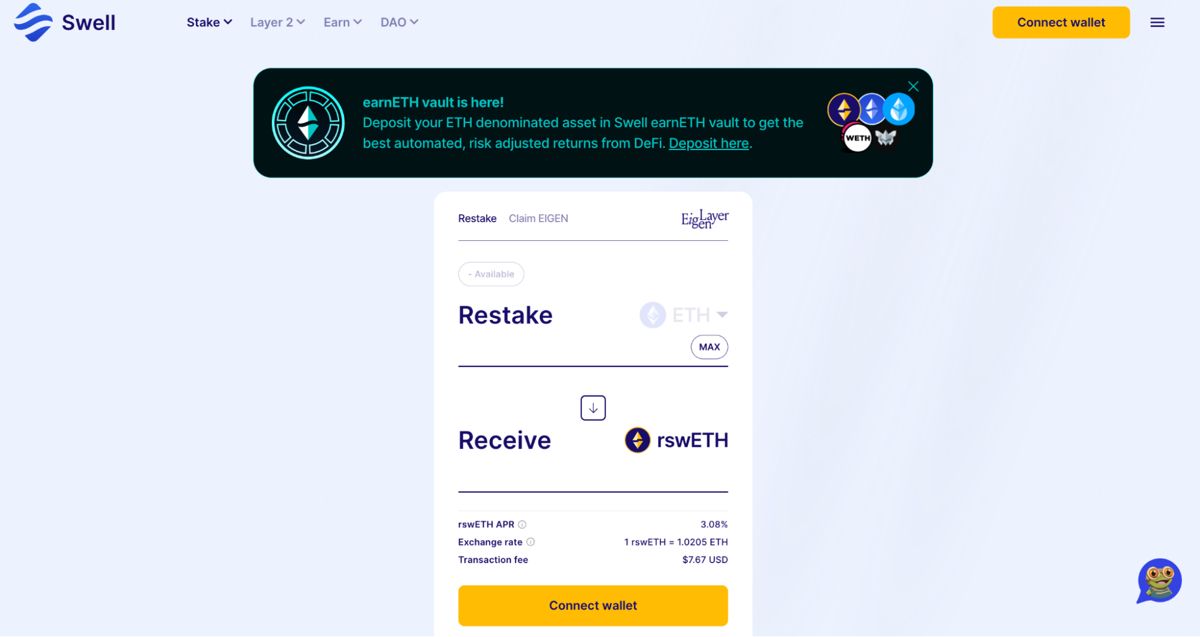
Task: Click the Exchange rate info icon
Action: click(530, 542)
